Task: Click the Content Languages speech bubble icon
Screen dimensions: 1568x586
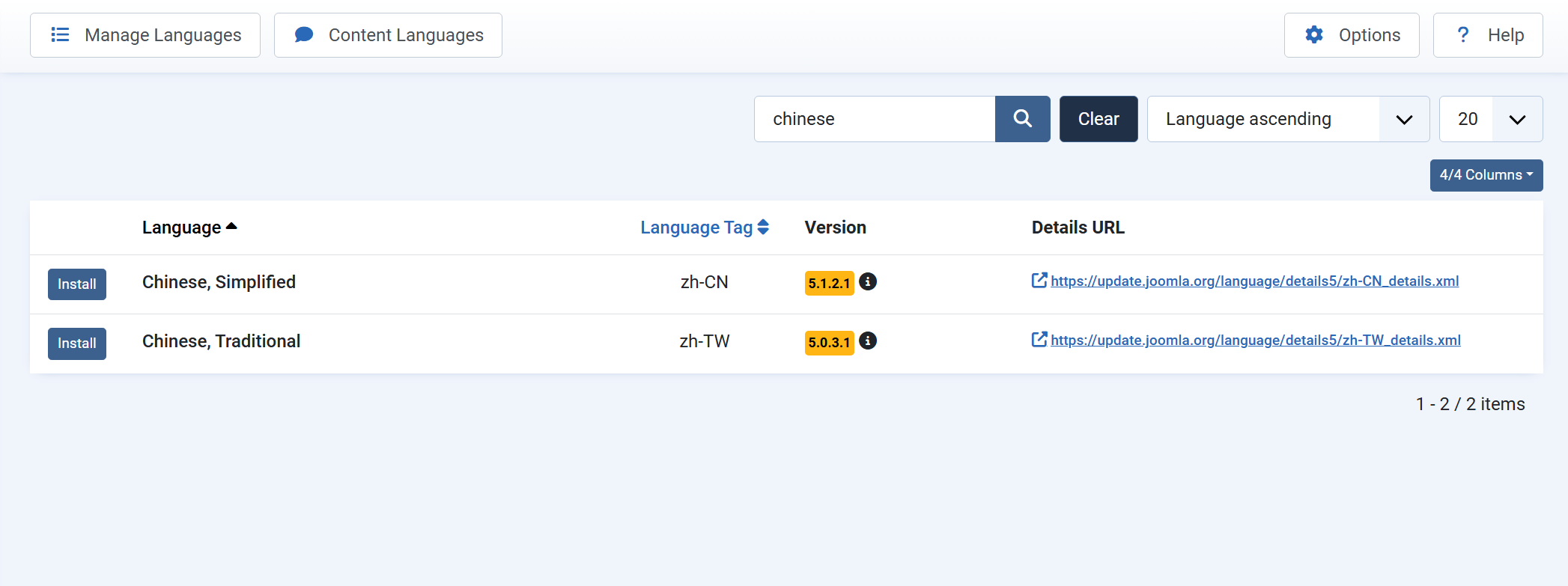Action: pyautogui.click(x=304, y=35)
